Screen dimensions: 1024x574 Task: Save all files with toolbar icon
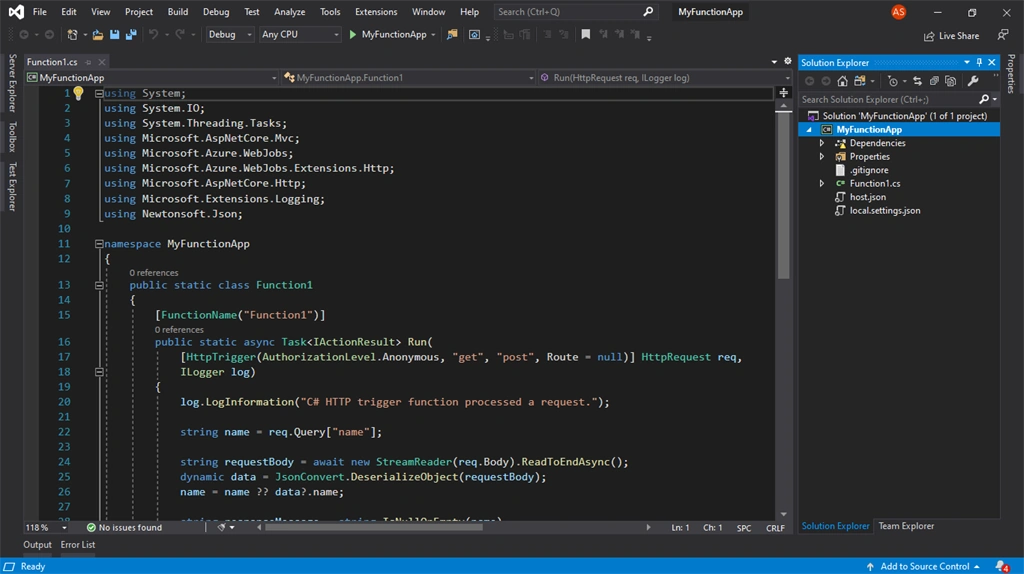131,35
